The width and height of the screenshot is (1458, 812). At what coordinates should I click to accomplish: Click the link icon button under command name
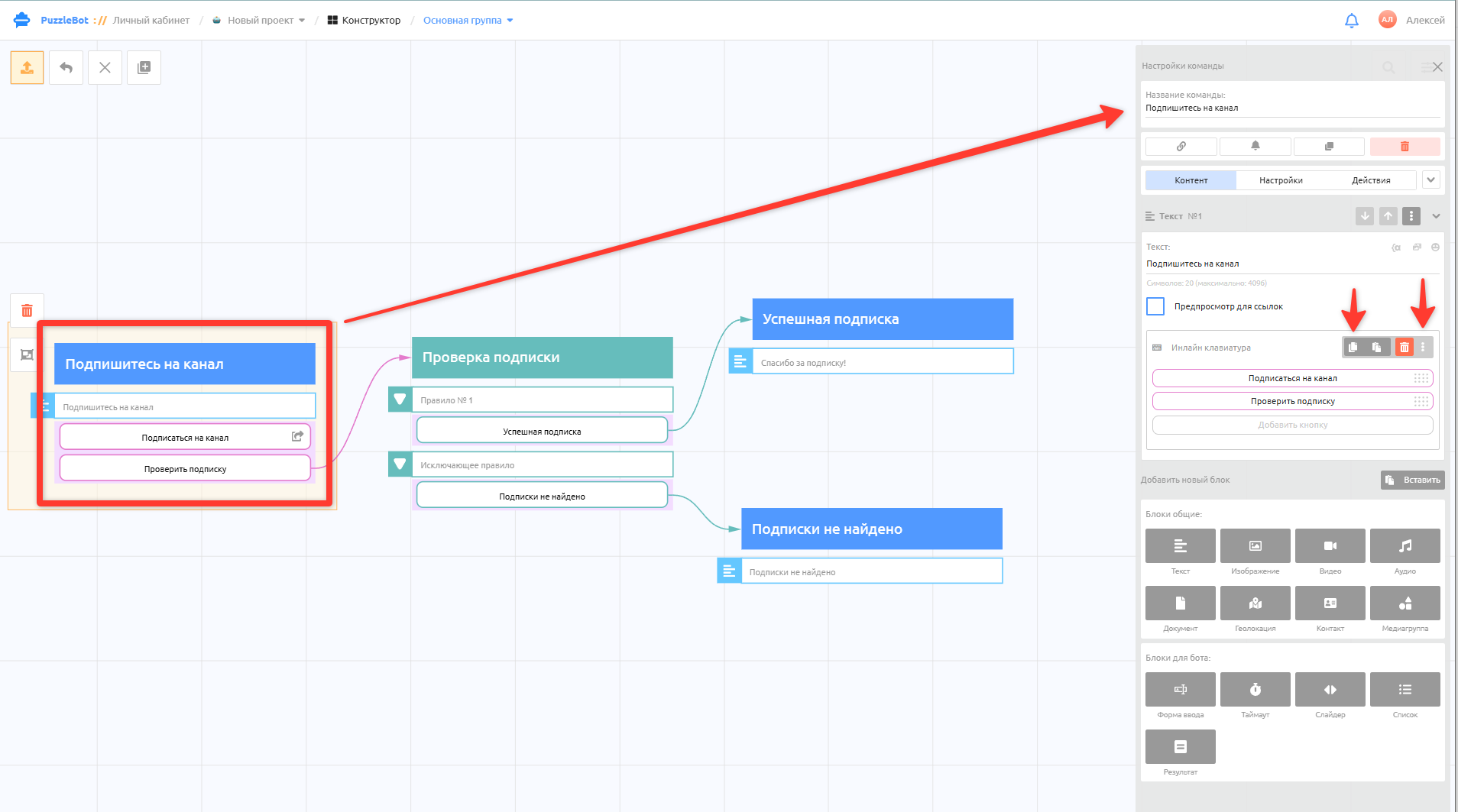tap(1181, 146)
